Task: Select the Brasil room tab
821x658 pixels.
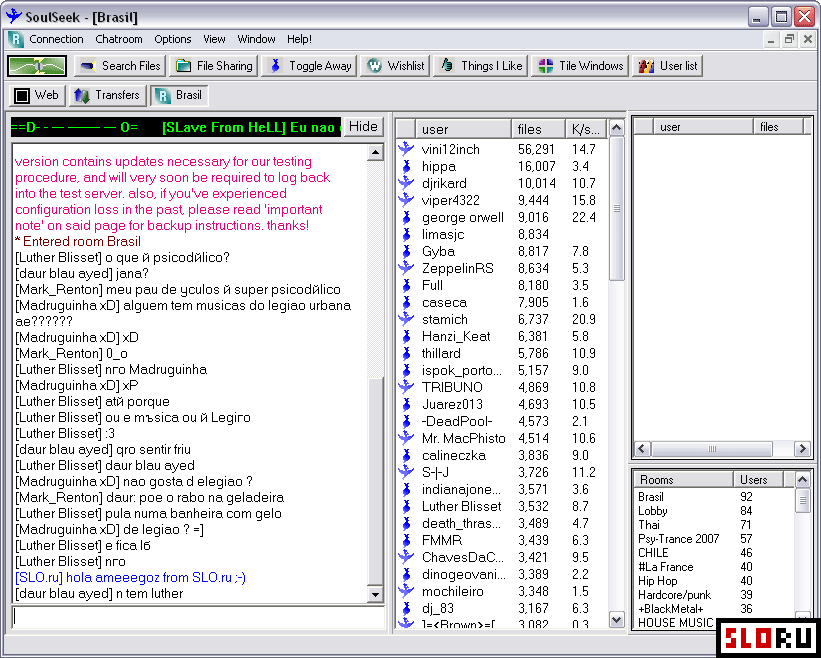Action: tap(179, 95)
